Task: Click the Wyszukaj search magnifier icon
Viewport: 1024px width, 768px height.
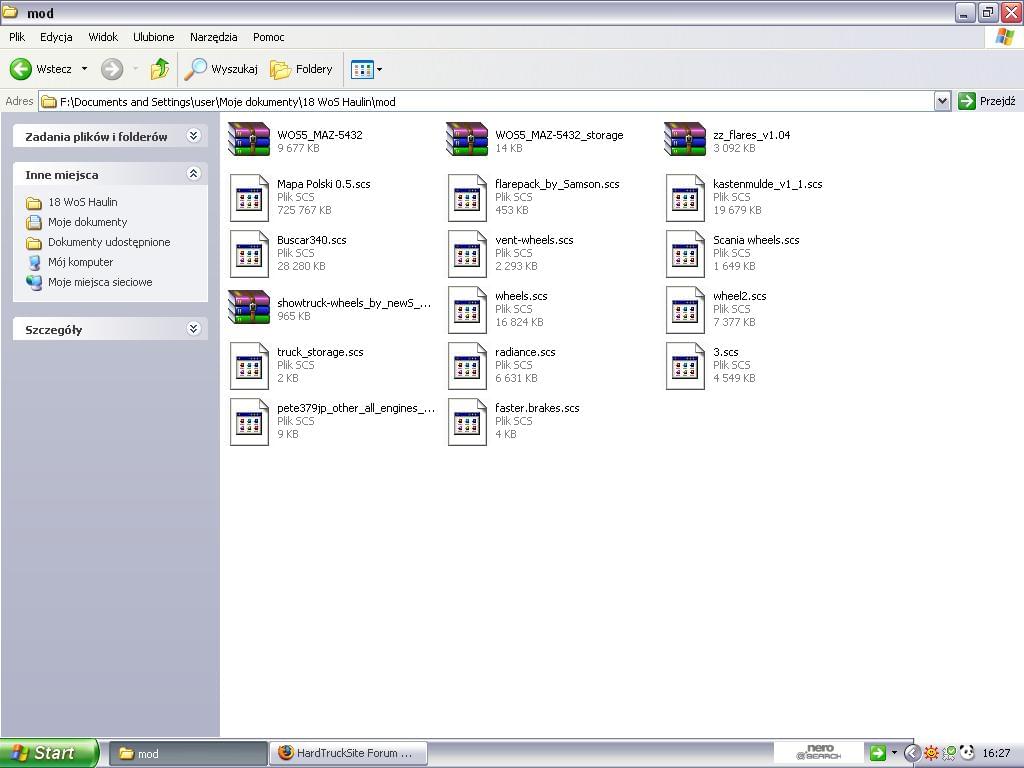Action: click(x=196, y=69)
